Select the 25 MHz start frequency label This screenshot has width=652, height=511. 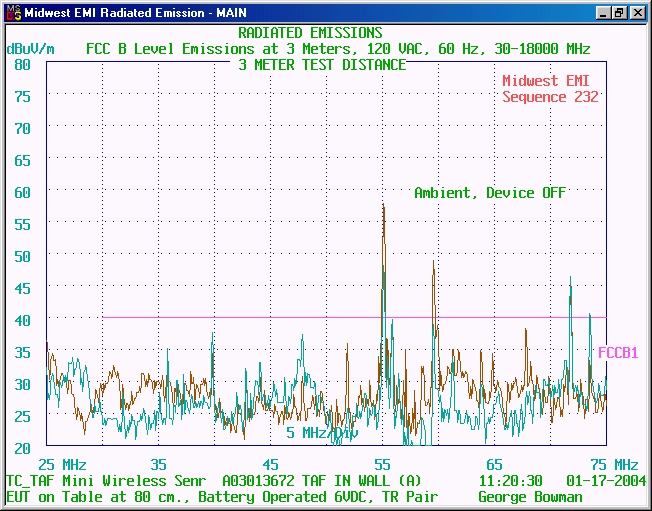click(62, 465)
